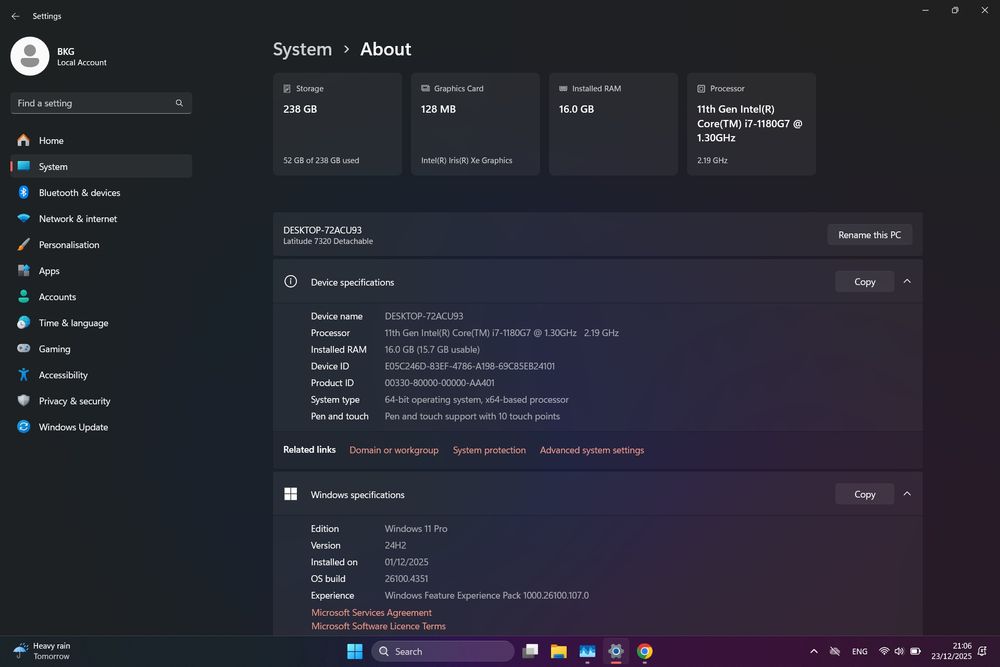Select the 64-bit operating system type text
Screen dimensions: 1000x667
tap(476, 399)
